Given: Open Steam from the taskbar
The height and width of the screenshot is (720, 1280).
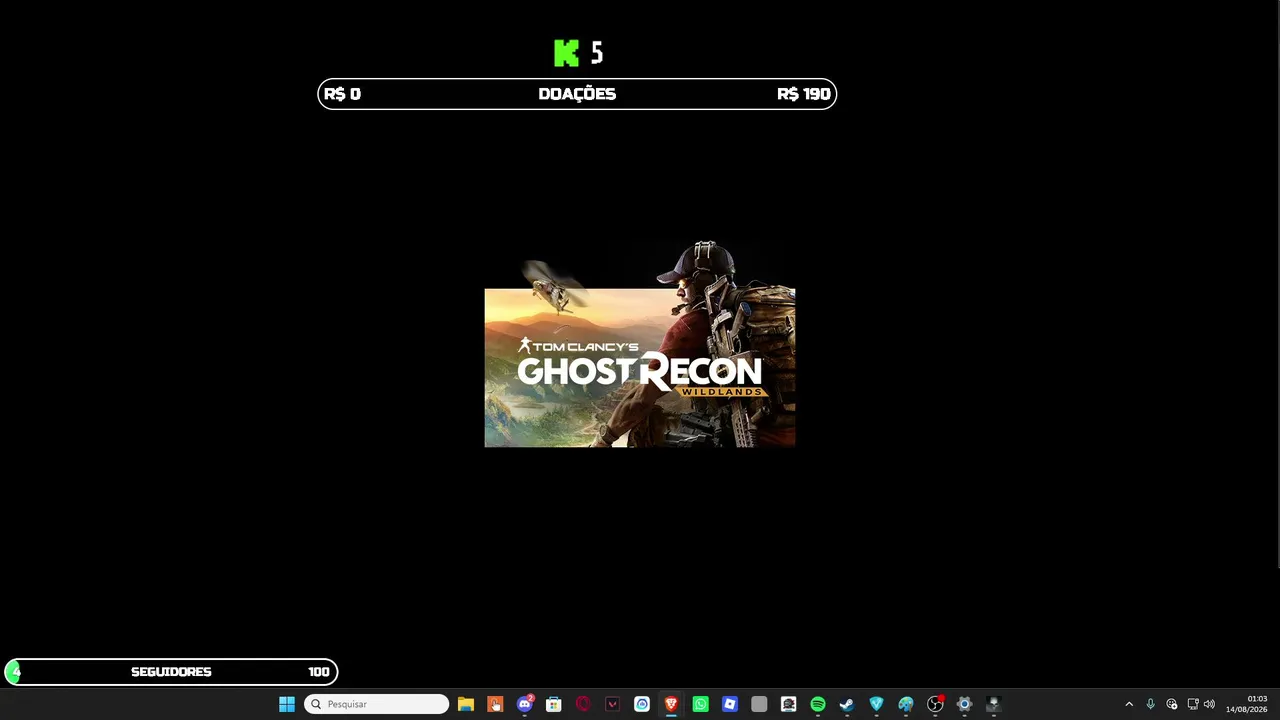Looking at the screenshot, I should pyautogui.click(x=847, y=704).
